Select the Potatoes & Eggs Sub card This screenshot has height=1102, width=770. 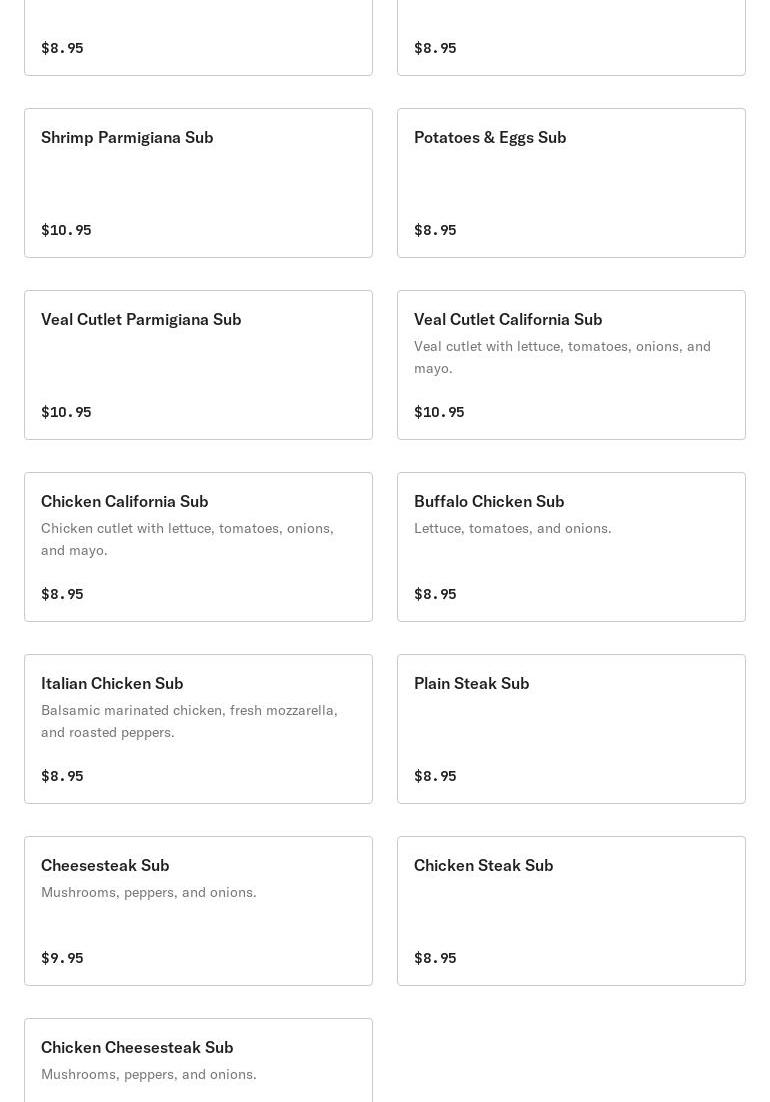(x=571, y=183)
